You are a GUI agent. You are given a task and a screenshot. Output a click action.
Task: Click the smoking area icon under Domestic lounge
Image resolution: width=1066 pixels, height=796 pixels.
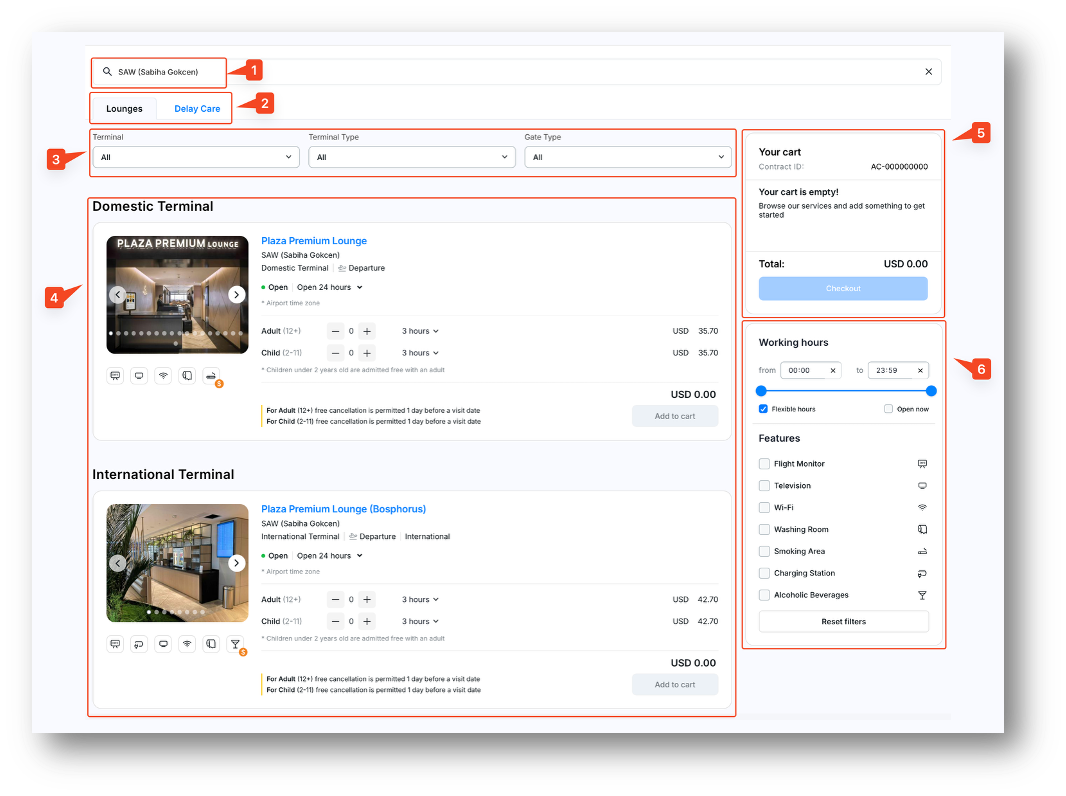[210, 376]
